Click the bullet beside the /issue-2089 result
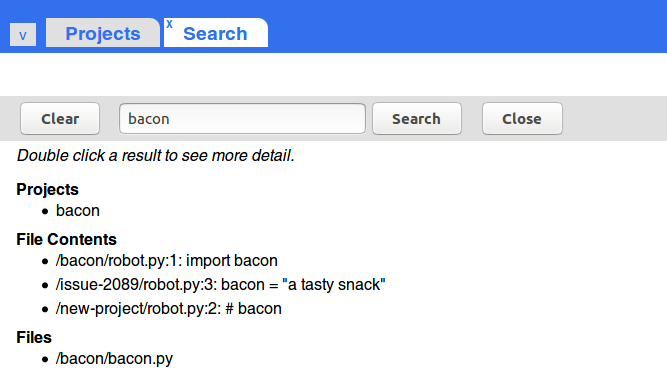The height and width of the screenshot is (390, 667). coord(45,285)
